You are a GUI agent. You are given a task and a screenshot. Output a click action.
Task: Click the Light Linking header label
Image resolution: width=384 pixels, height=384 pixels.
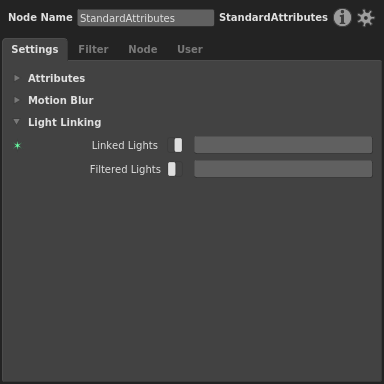(x=65, y=122)
